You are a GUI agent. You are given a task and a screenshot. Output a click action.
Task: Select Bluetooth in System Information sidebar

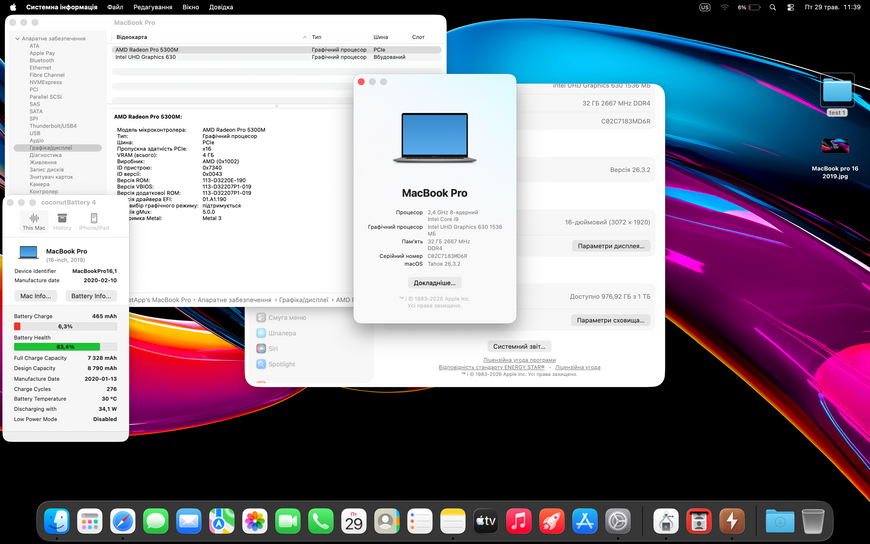point(42,61)
